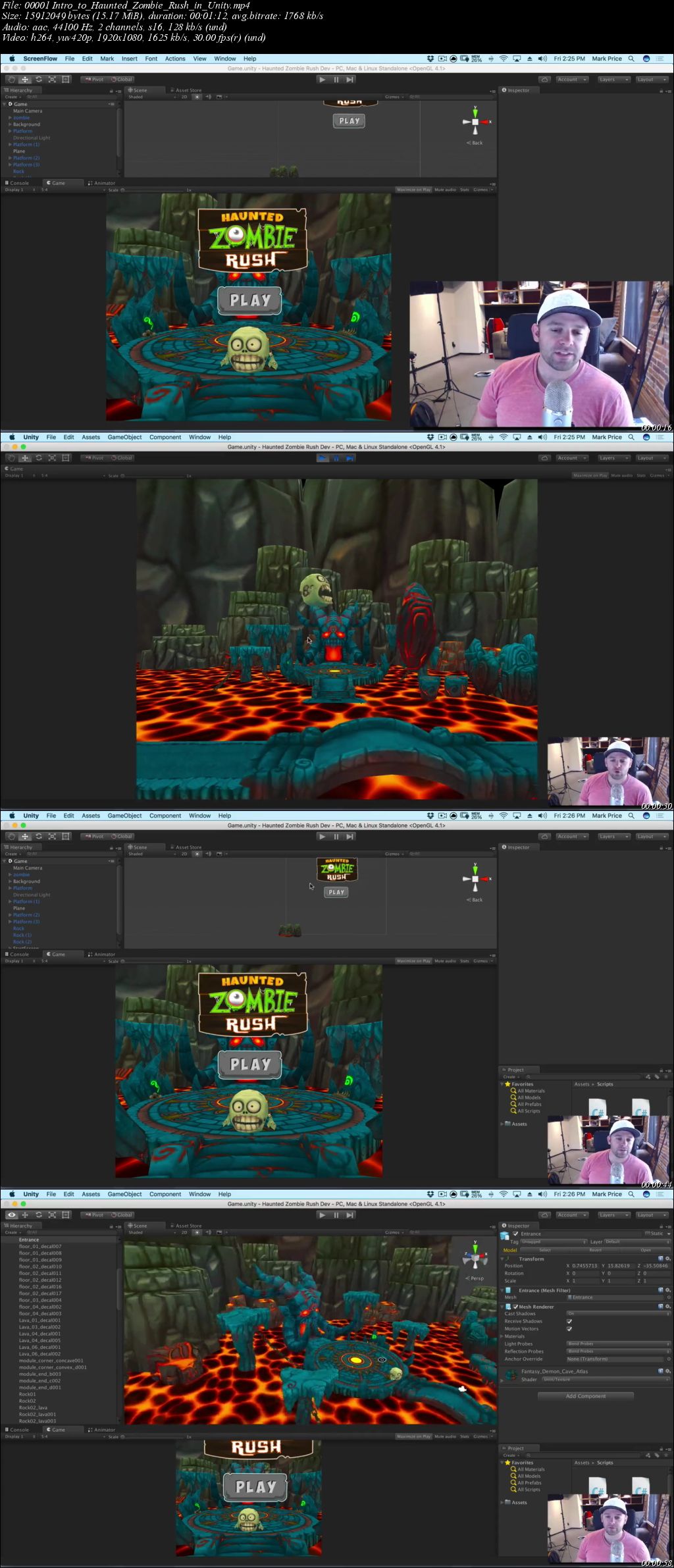The width and height of the screenshot is (674, 1568).
Task: Toggle scene lighting sun icon in the 00:00:44 frame
Action: click(x=196, y=854)
